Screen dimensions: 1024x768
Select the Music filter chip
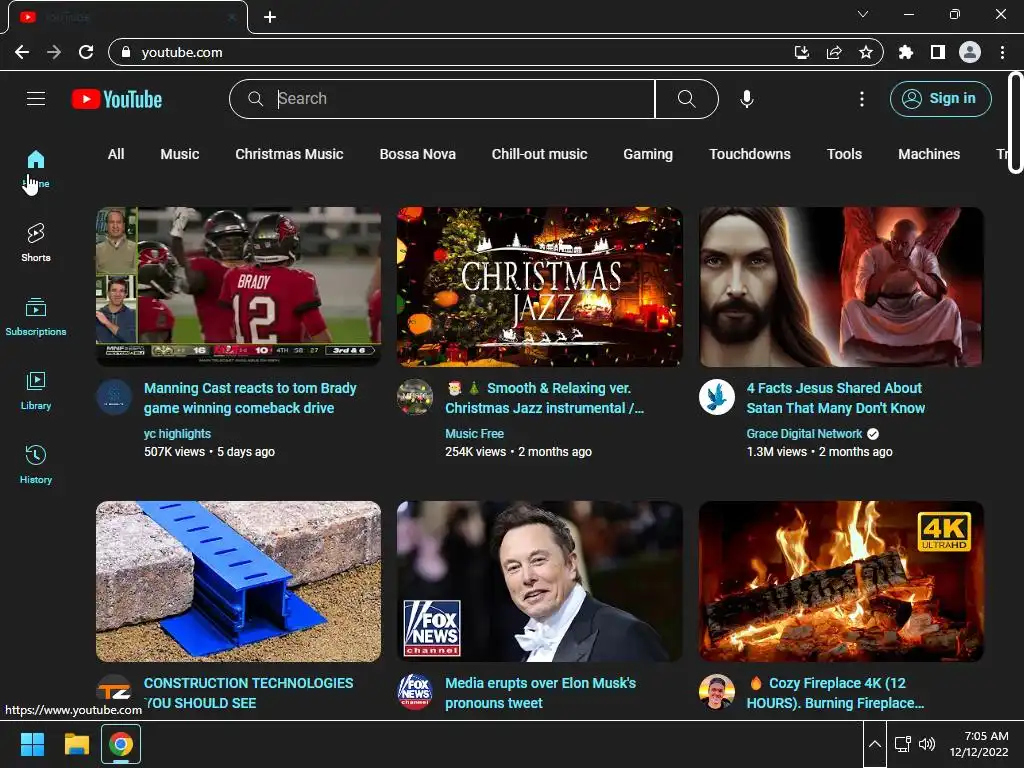coord(180,154)
